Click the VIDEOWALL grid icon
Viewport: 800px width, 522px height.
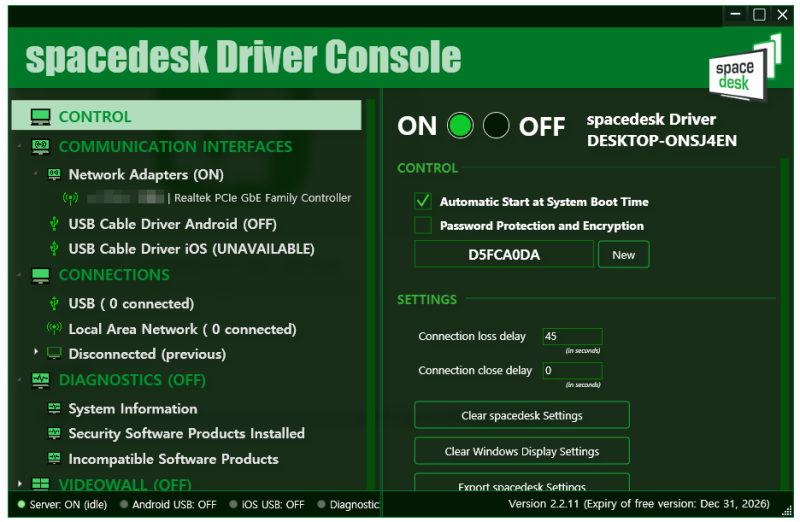(x=40, y=483)
